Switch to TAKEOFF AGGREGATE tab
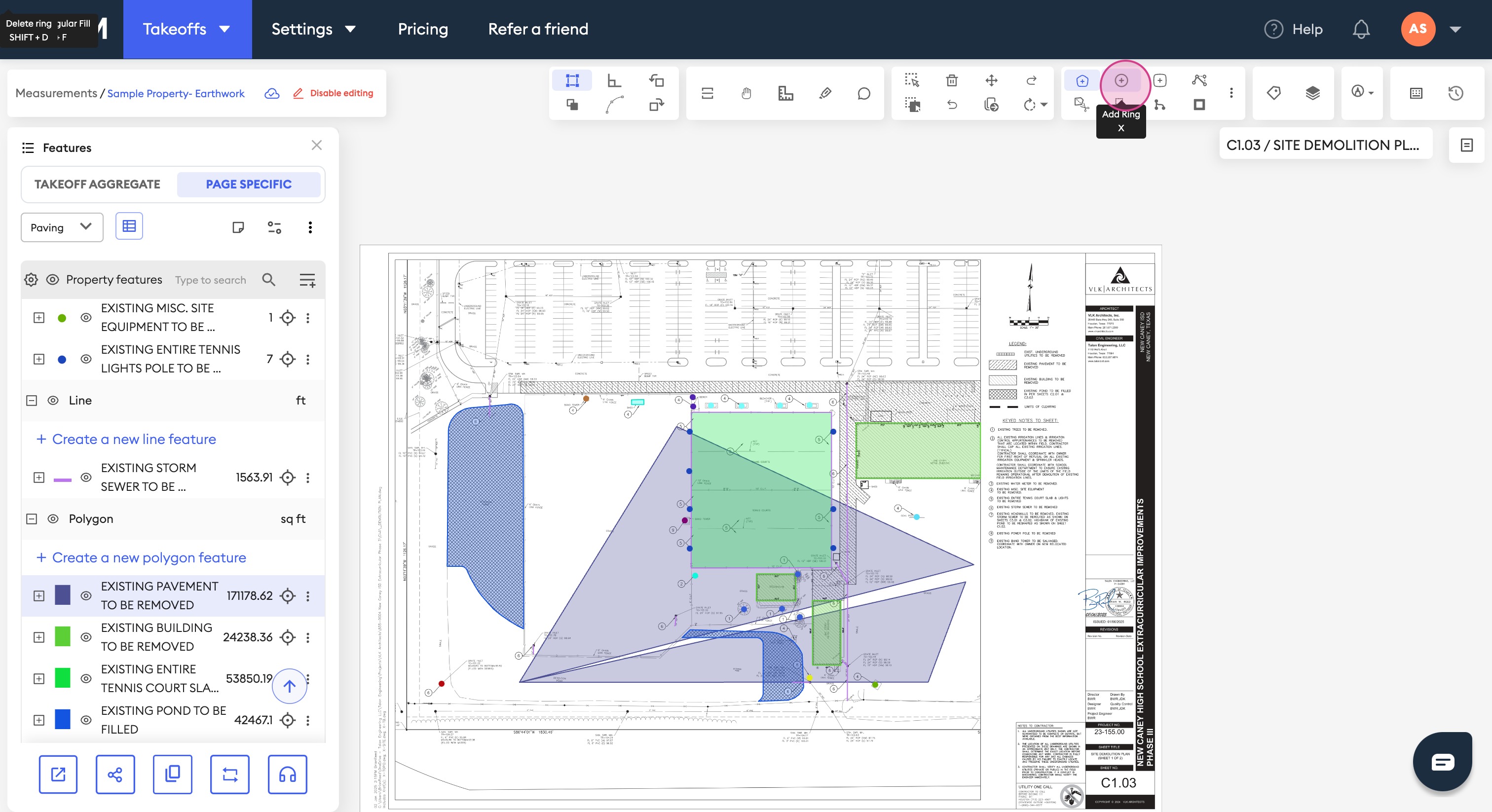Image resolution: width=1492 pixels, height=812 pixels. tap(97, 184)
